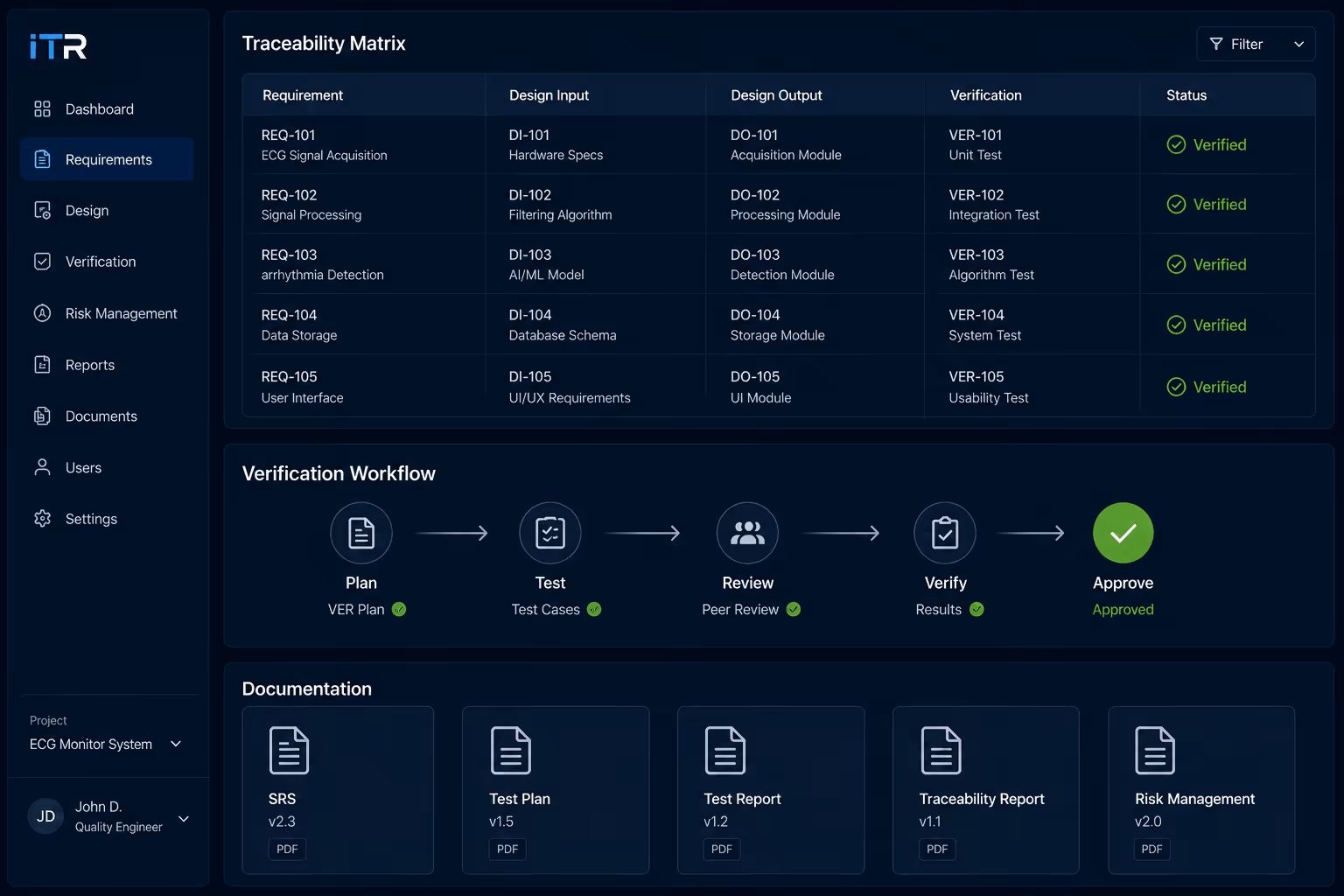The height and width of the screenshot is (896, 1344).
Task: Open the Dashboard grid icon
Action: [42, 108]
